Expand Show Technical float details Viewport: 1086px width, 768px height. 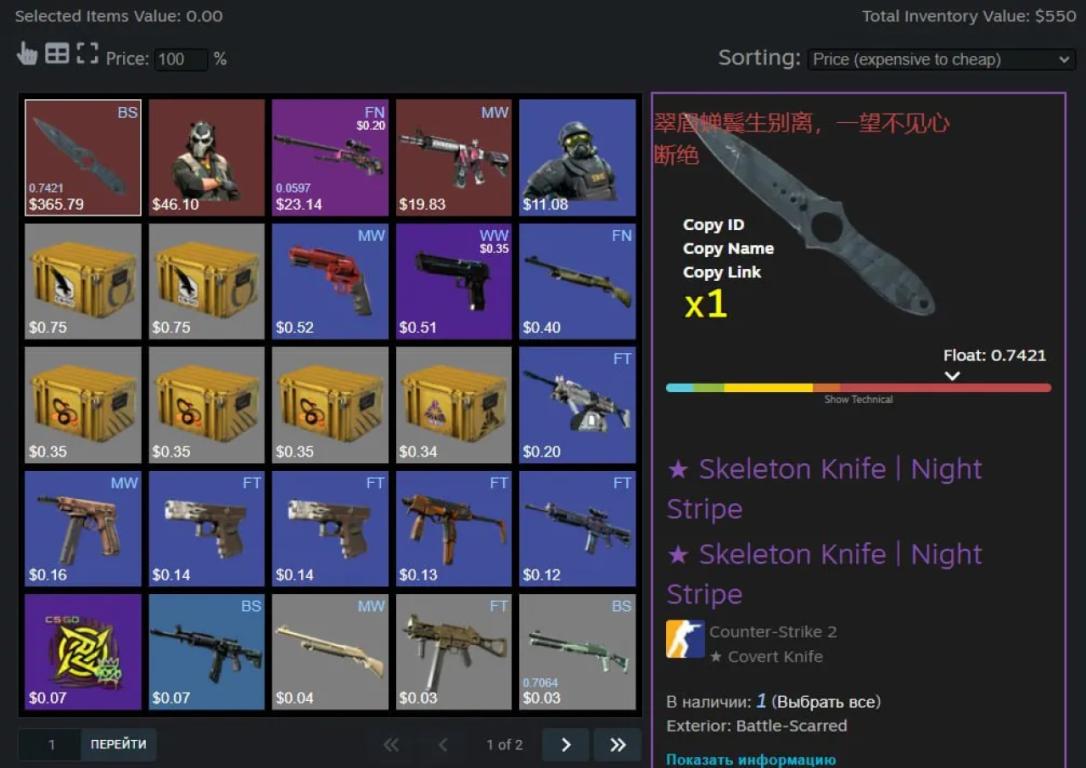click(x=858, y=400)
